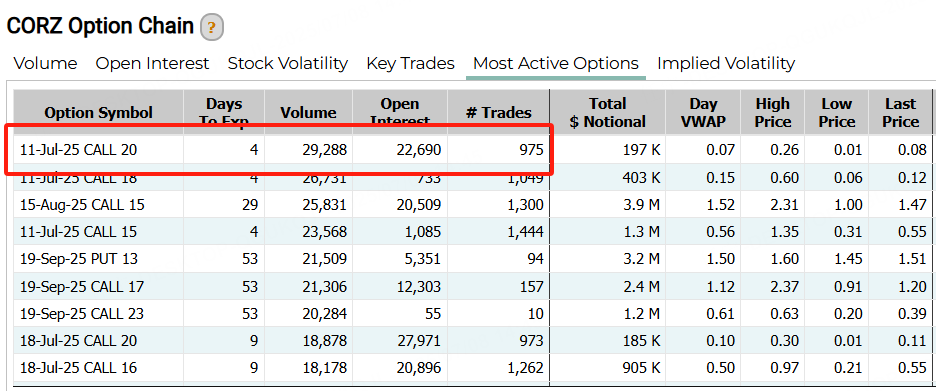
Task: Click the 19-Sep-25 CALL 23 option symbol
Action: 82,313
